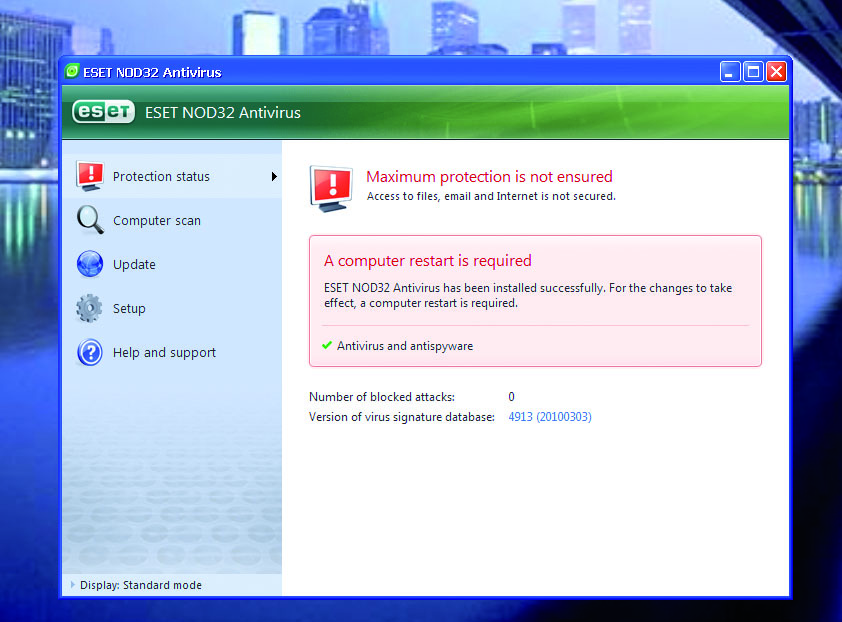Screen dimensions: 842x622
Task: Change Display: Standard mode setting
Action: tap(141, 585)
